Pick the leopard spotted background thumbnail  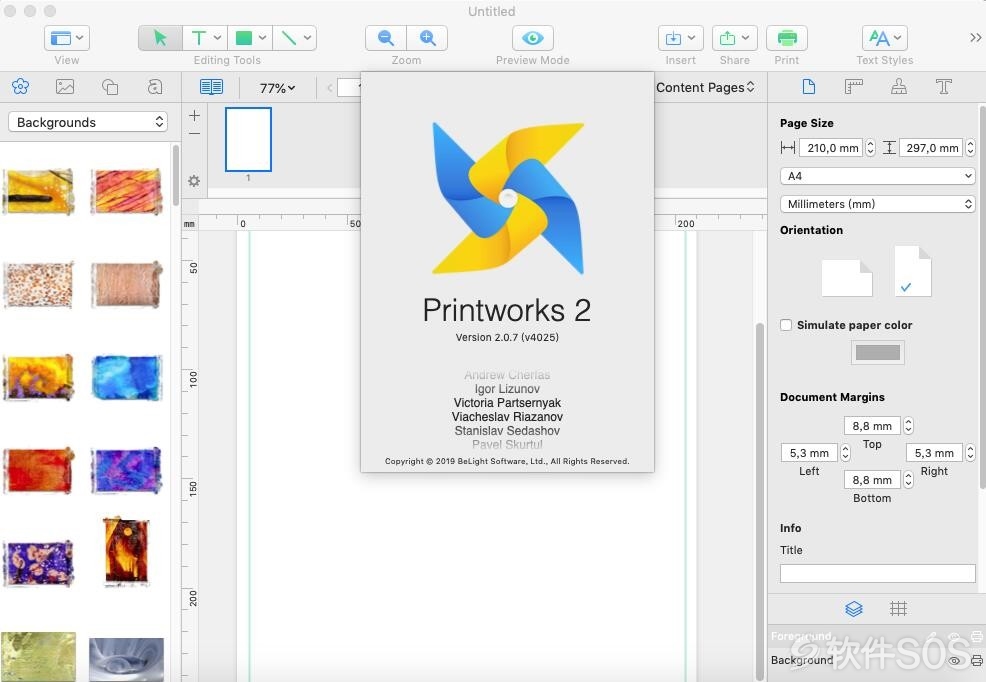click(38, 285)
